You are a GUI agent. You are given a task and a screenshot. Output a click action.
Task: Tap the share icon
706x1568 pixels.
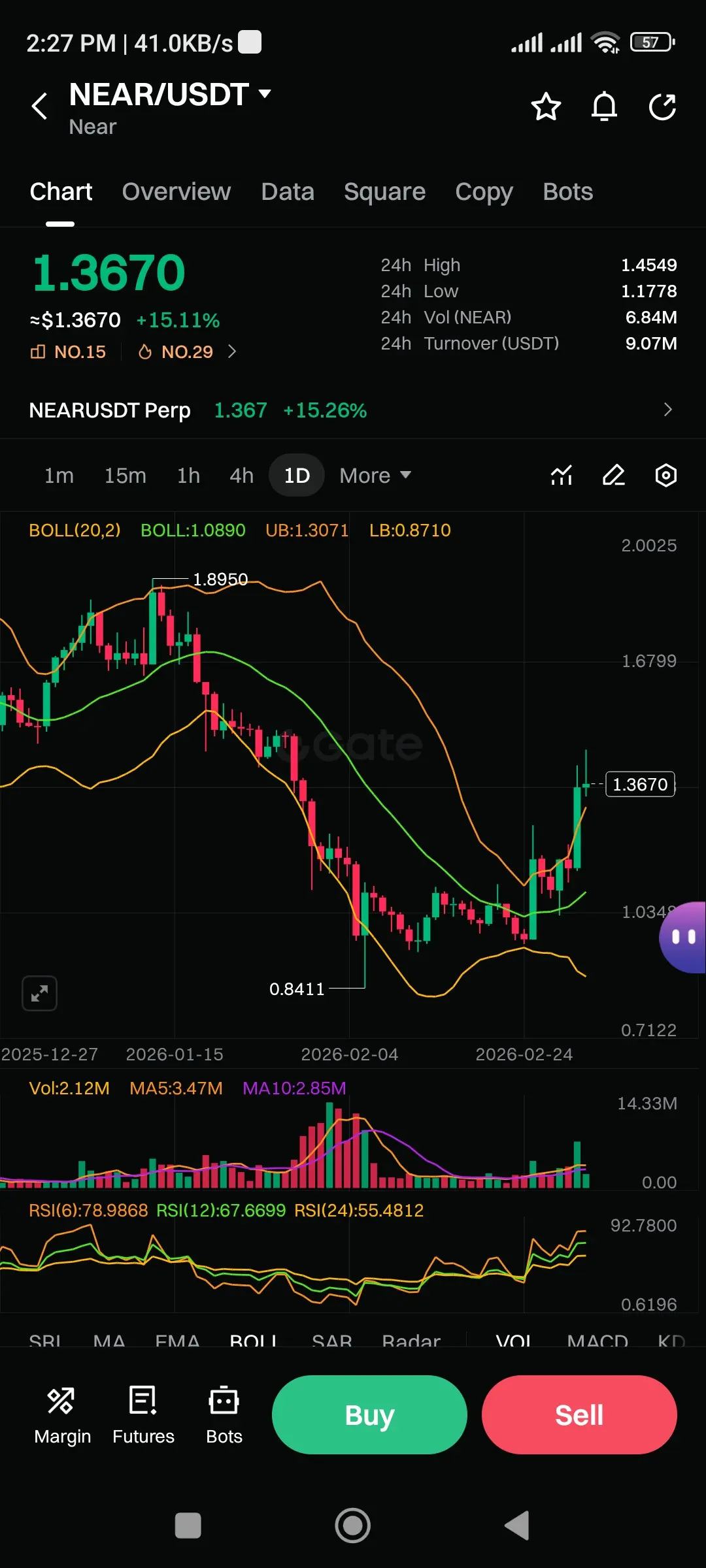click(x=662, y=106)
